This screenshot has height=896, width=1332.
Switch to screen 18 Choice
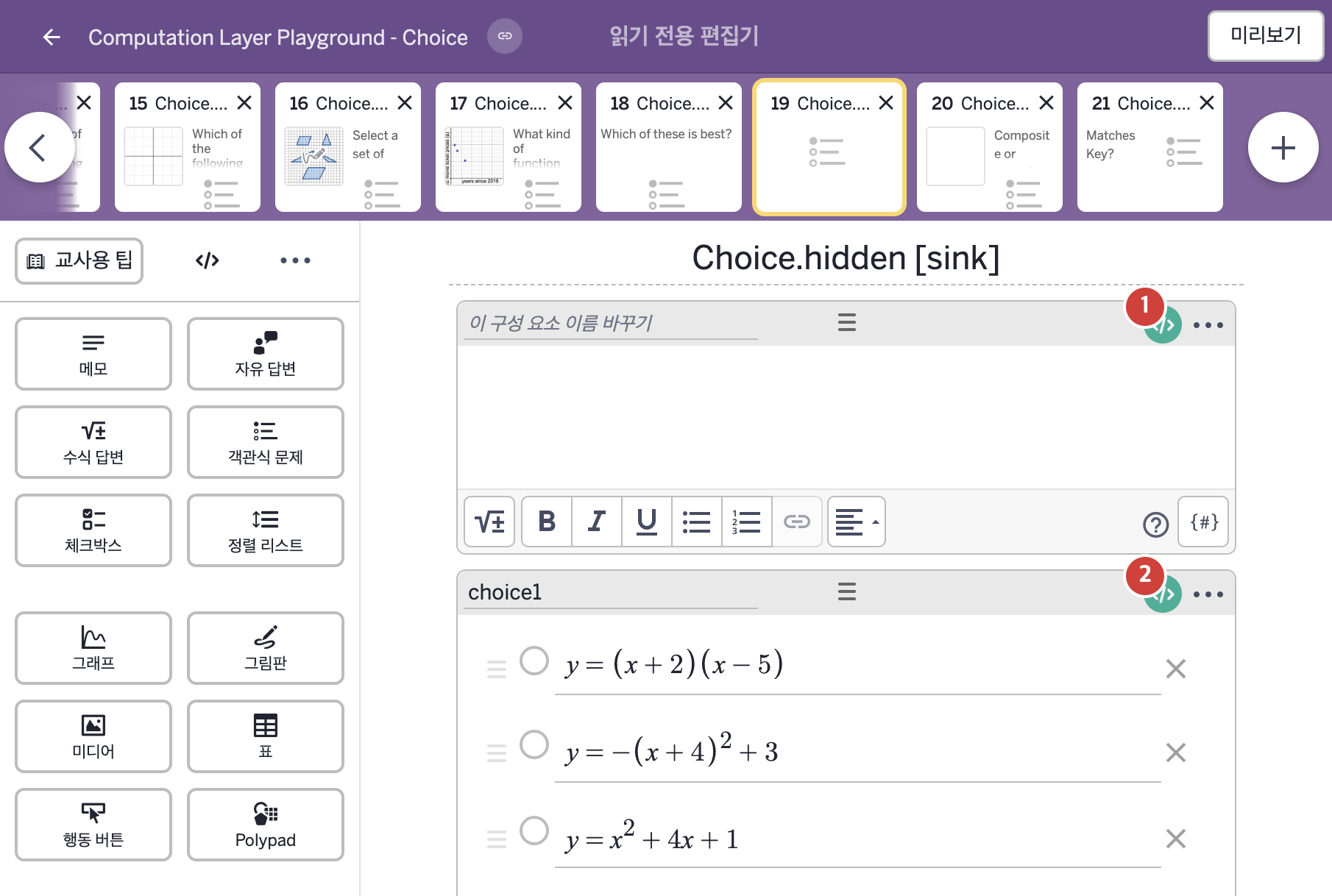pos(669,147)
